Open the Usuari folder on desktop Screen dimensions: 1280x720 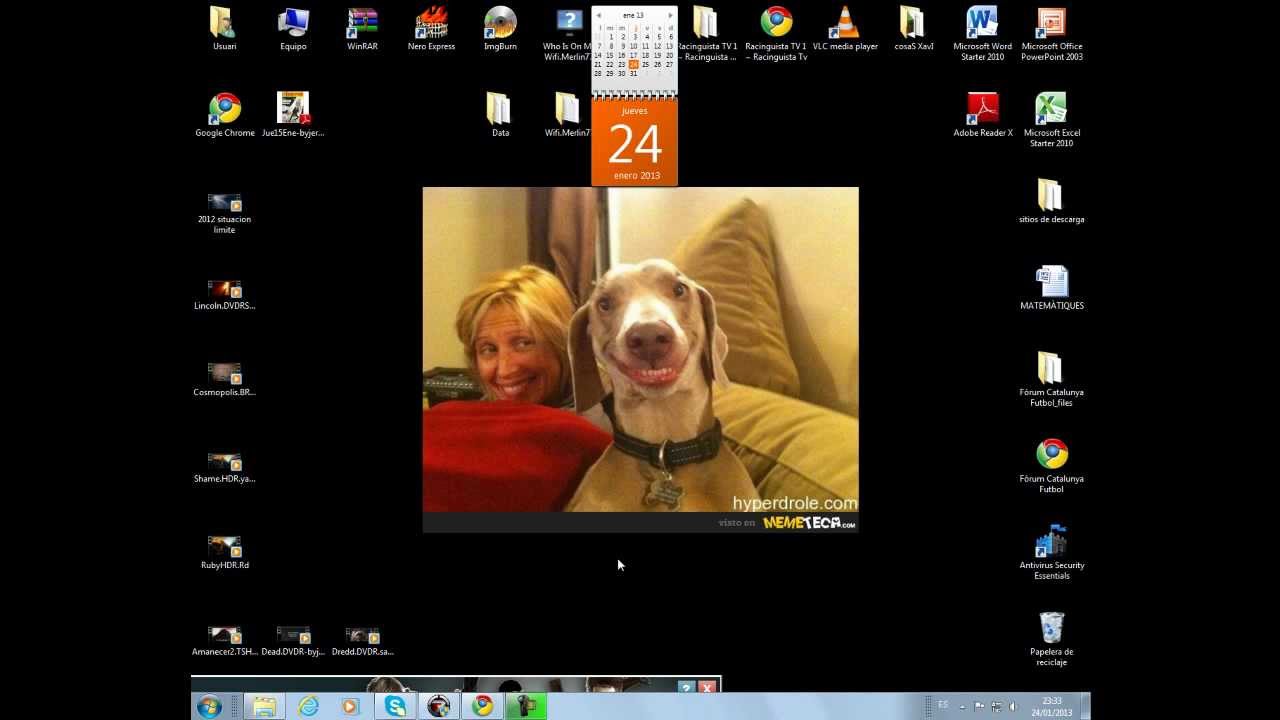(x=224, y=29)
